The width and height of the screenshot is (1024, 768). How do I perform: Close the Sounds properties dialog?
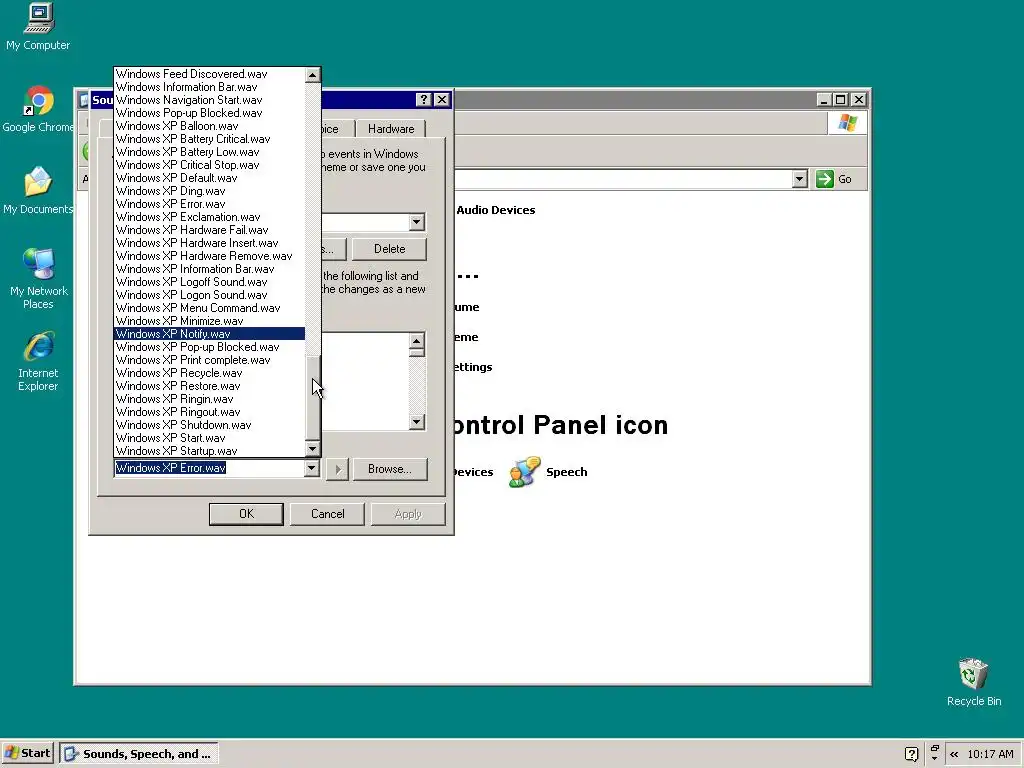[442, 99]
